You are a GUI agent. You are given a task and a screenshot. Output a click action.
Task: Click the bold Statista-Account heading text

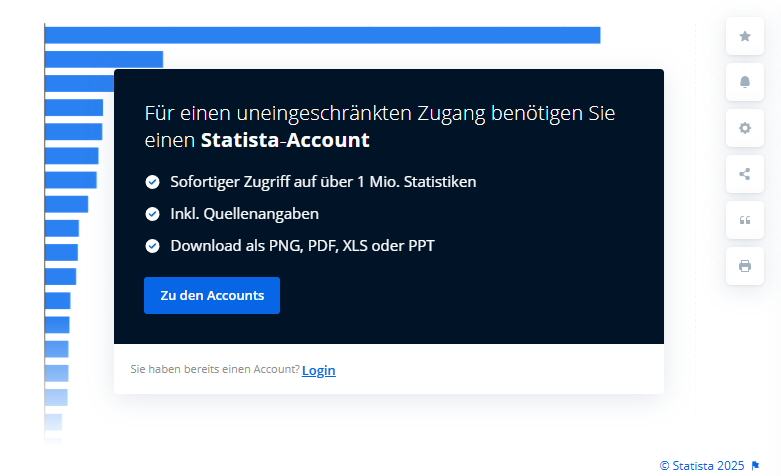point(285,140)
